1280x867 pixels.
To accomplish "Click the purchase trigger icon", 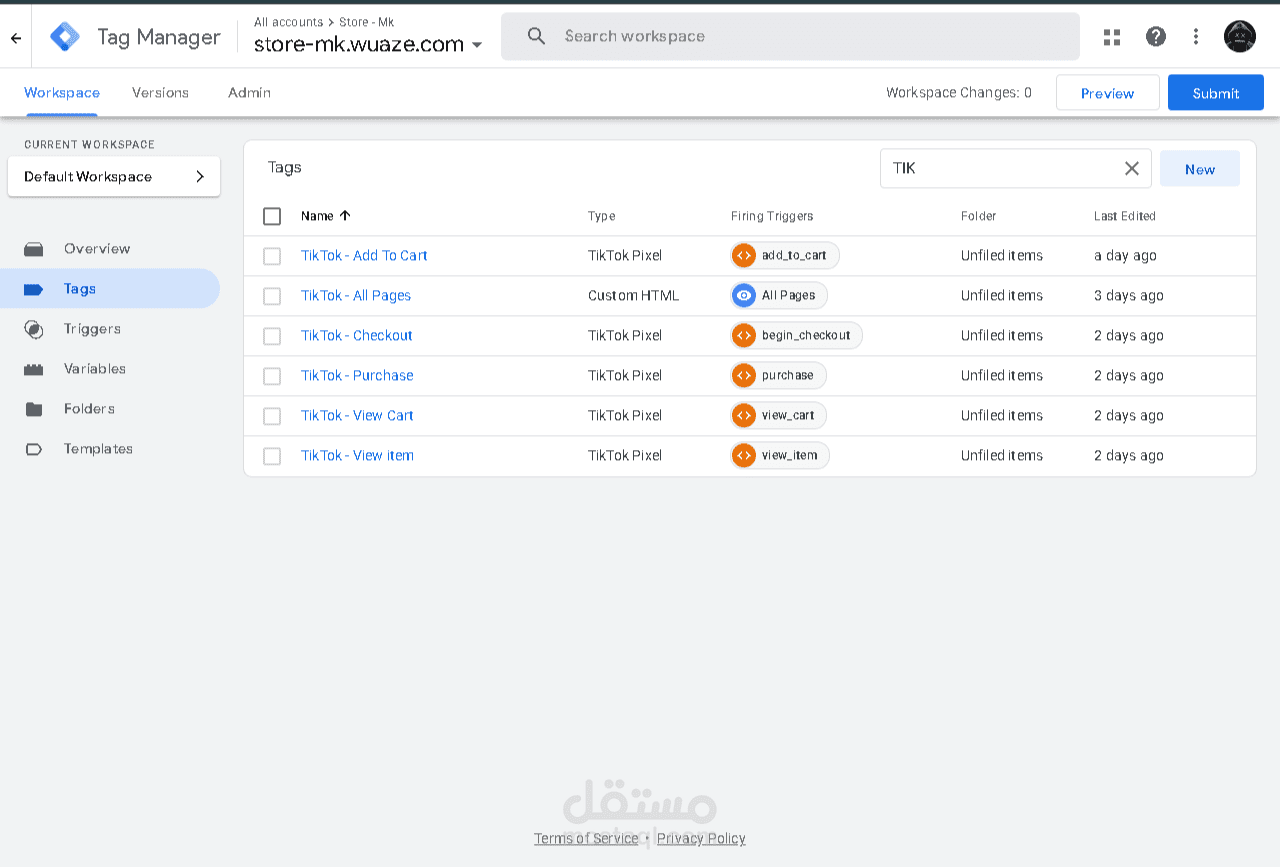I will click(743, 375).
